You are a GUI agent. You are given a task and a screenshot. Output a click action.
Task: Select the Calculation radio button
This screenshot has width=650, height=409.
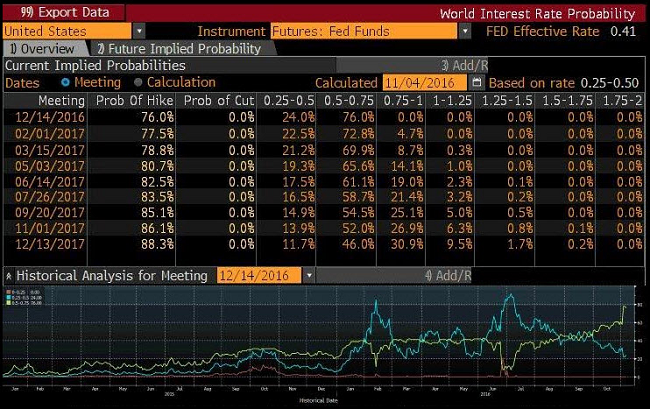pos(139,82)
